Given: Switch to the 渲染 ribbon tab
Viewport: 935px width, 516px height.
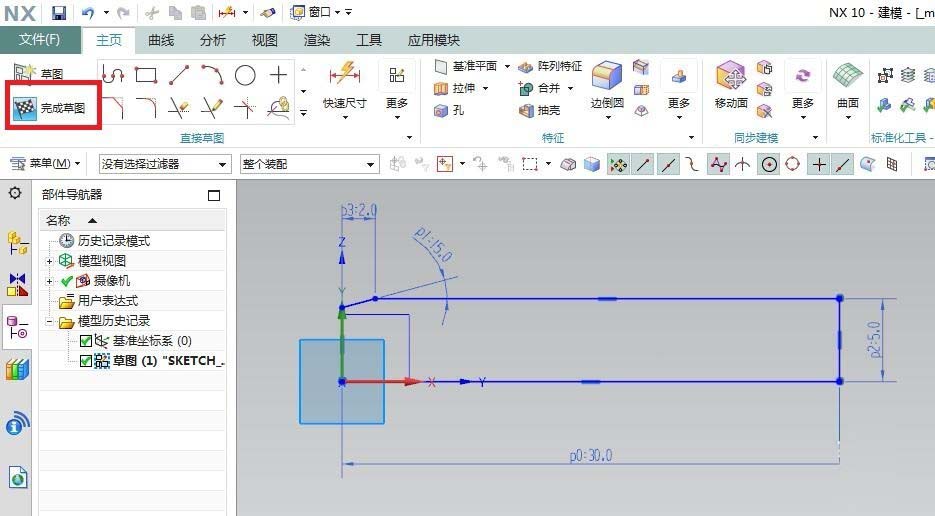Looking at the screenshot, I should point(317,40).
